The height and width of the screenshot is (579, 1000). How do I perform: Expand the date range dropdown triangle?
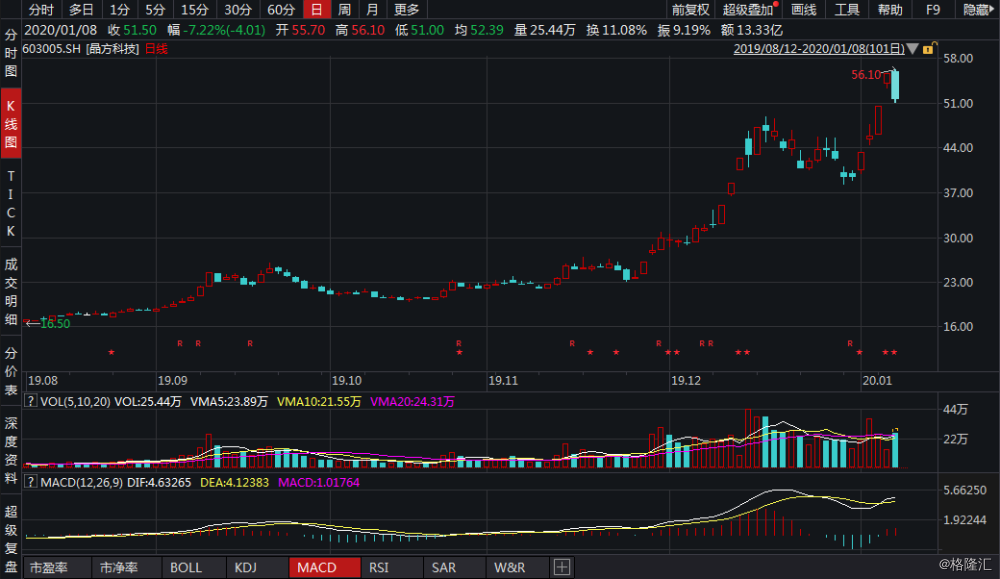pyautogui.click(x=913, y=48)
